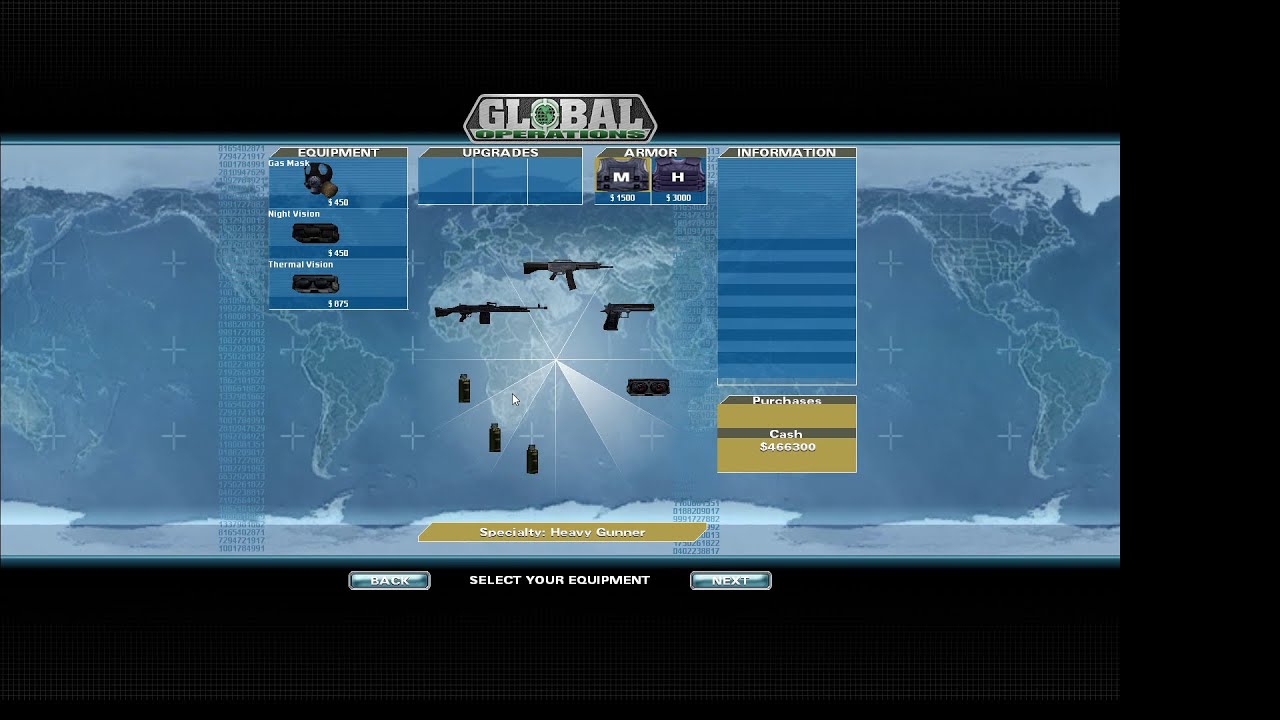Click the Cash $466300 readout
Screen dimensions: 1280x720
tap(786, 441)
